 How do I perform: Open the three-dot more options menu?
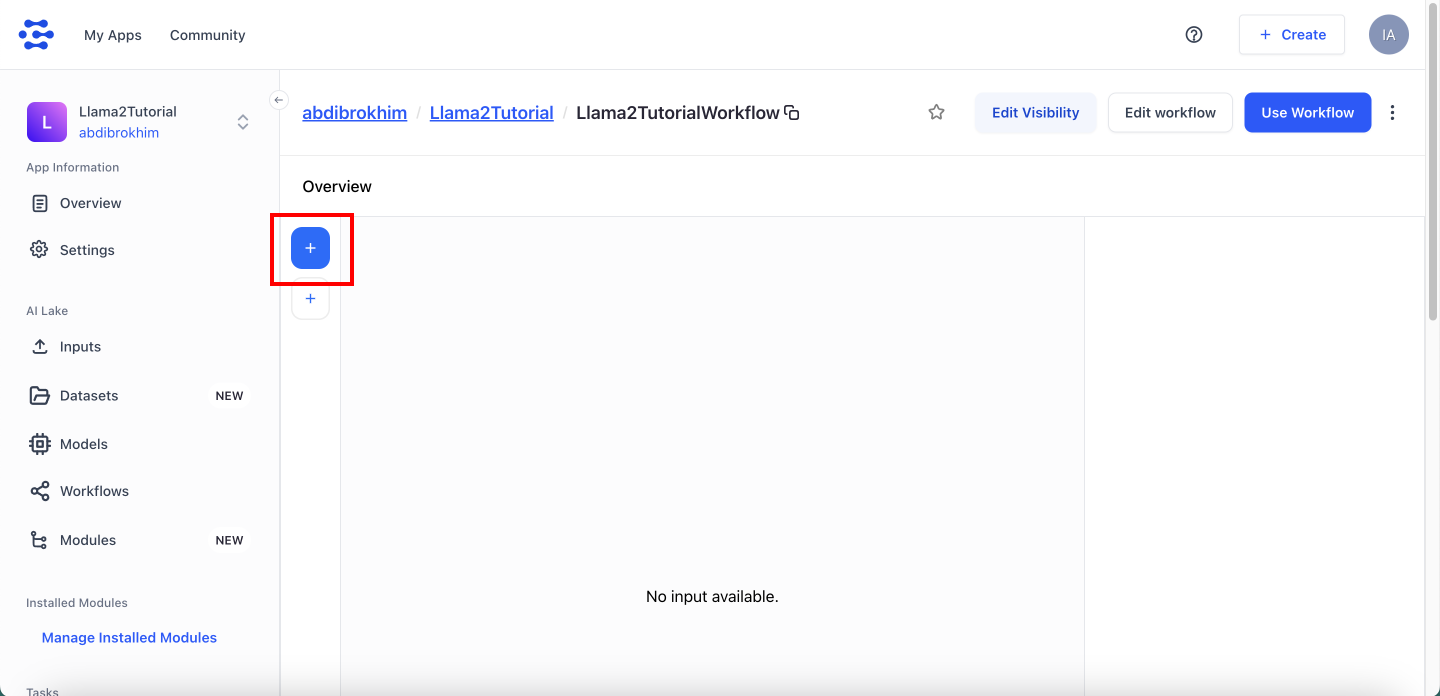pos(1393,112)
